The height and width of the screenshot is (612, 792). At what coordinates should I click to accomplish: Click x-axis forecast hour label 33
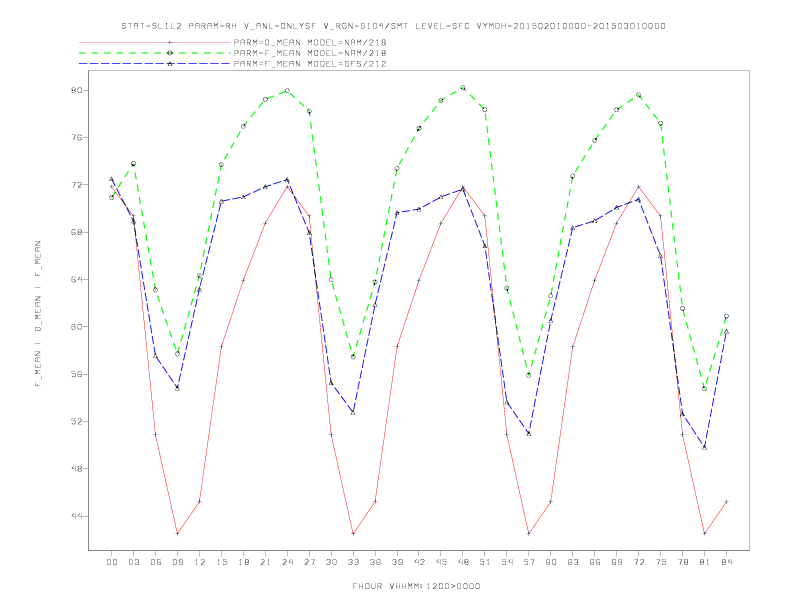point(353,562)
